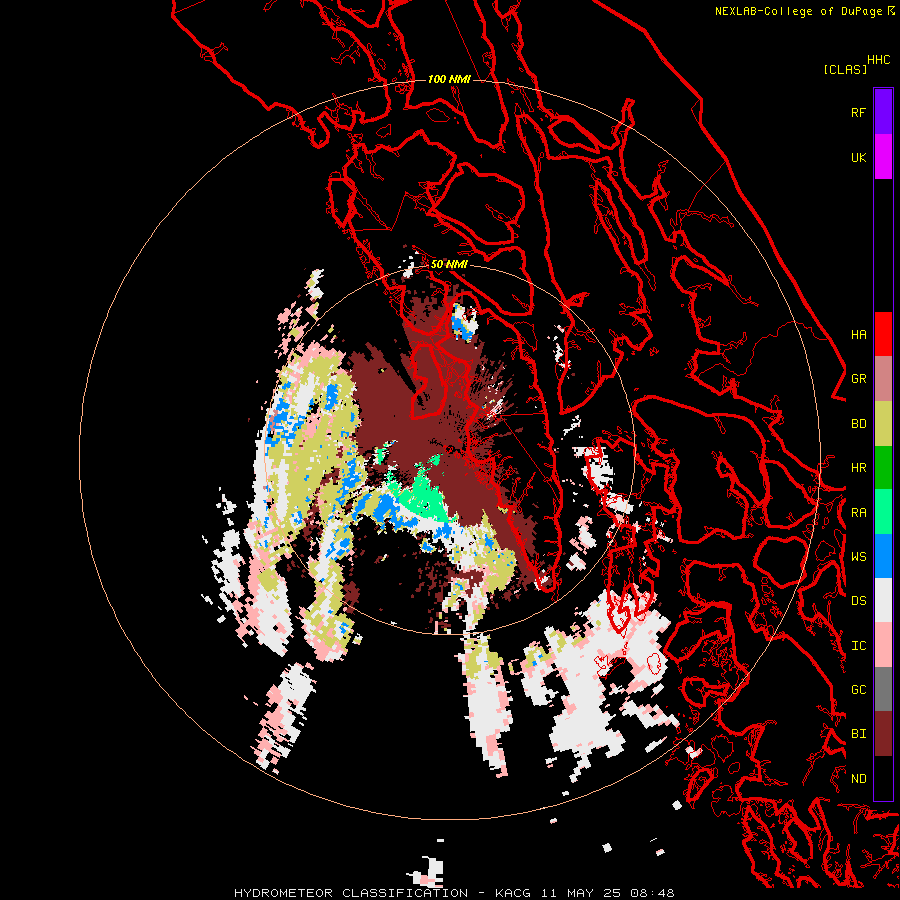Click the IC light-pink legend swatch
This screenshot has height=900, width=900.
pos(883,645)
